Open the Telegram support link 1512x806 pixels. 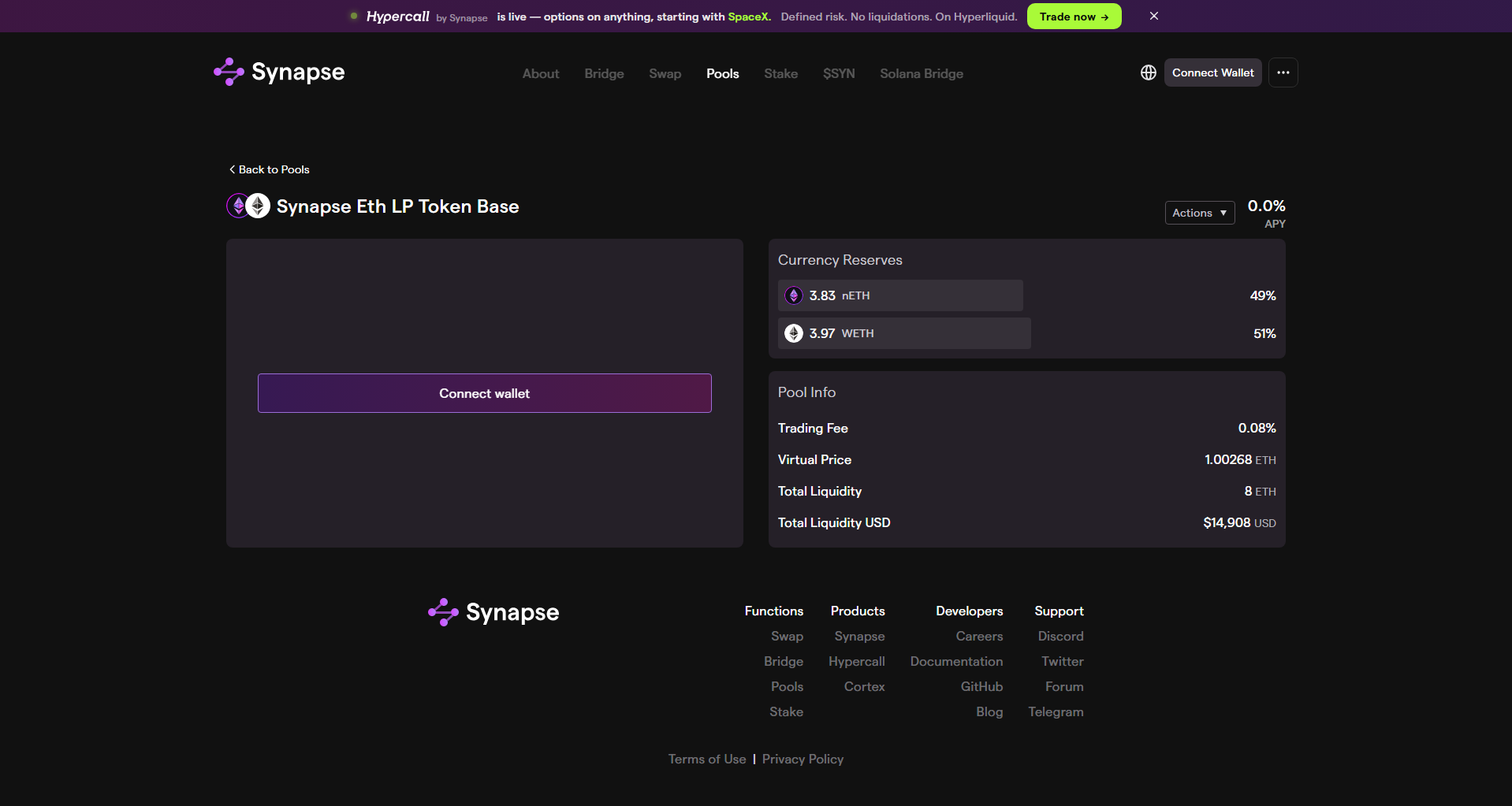click(1056, 711)
